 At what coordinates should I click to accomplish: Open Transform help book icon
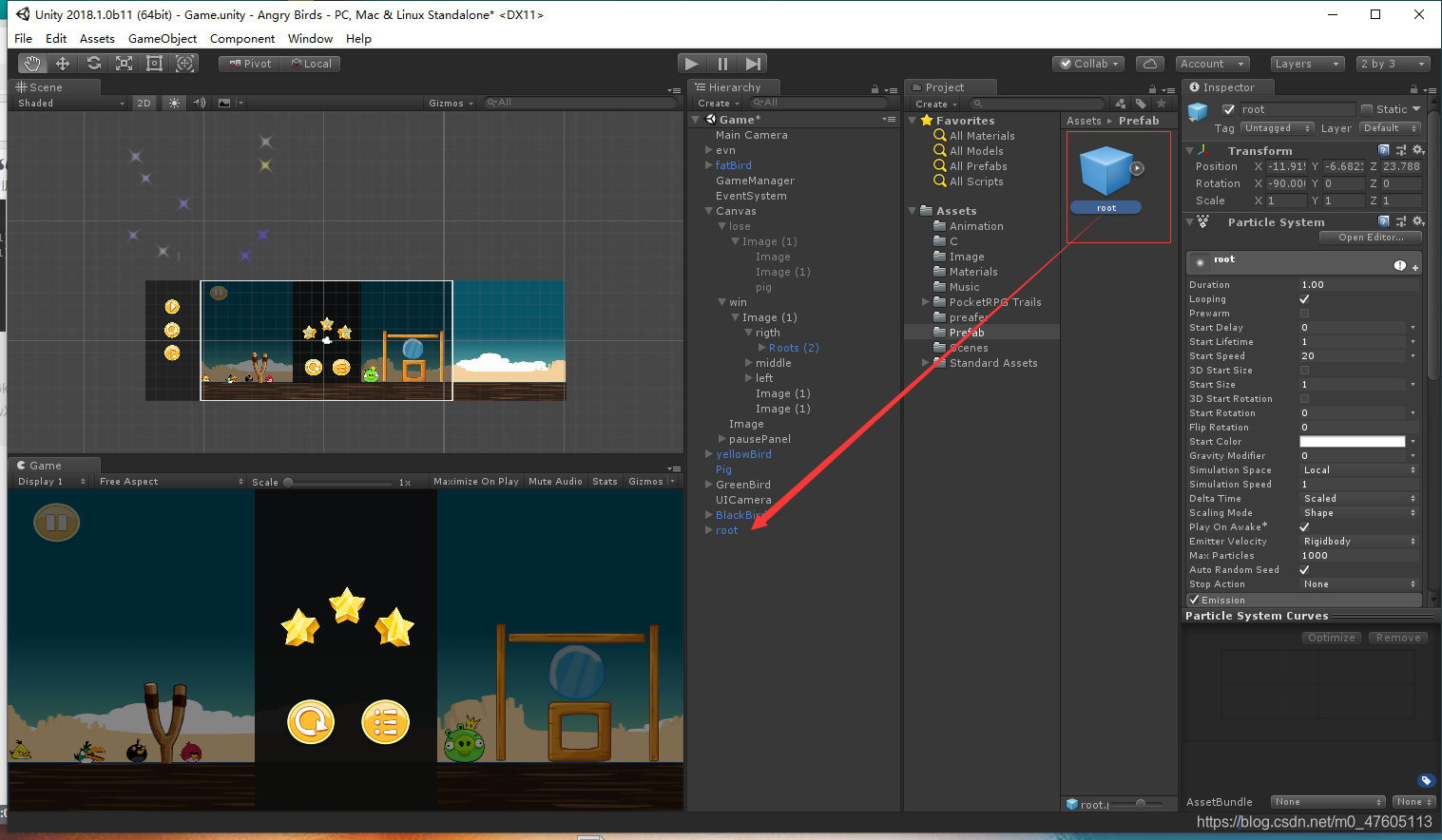coord(1384,150)
